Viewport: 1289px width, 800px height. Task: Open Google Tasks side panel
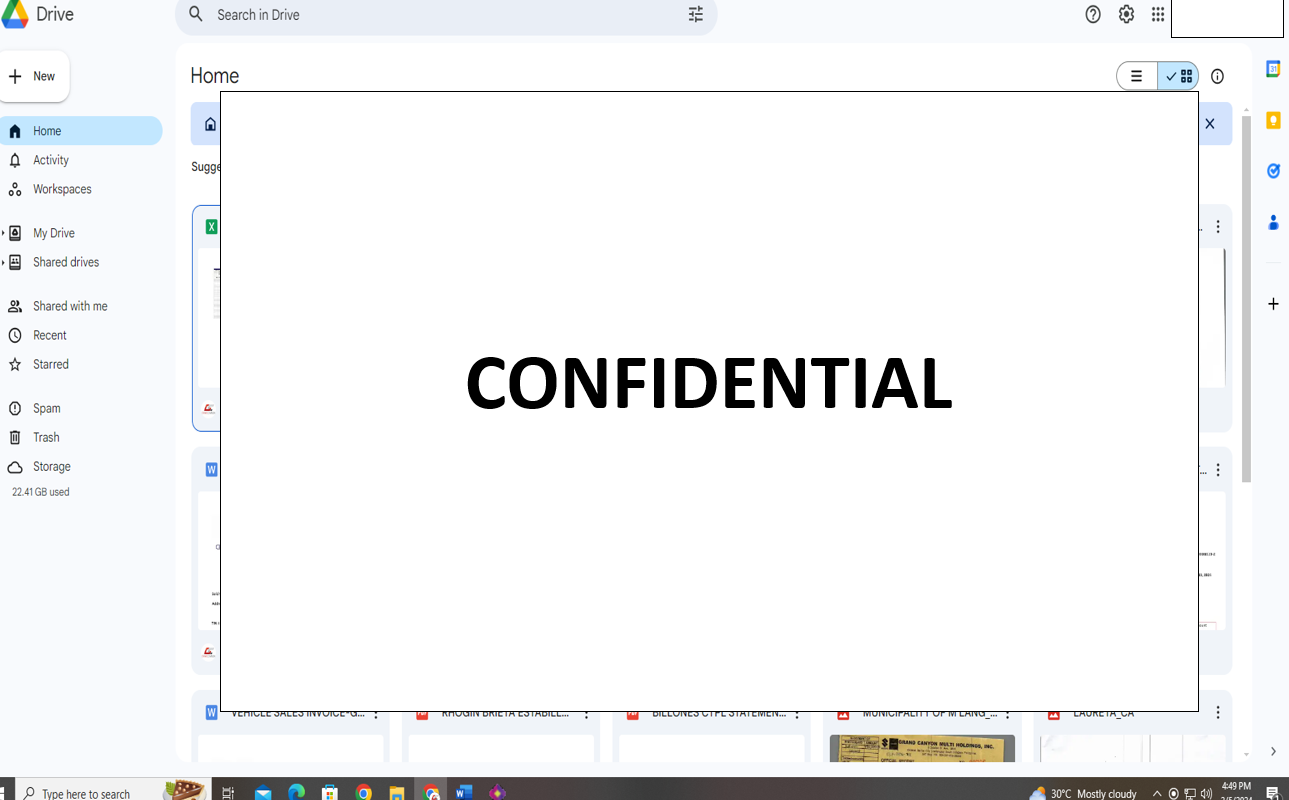(x=1272, y=170)
